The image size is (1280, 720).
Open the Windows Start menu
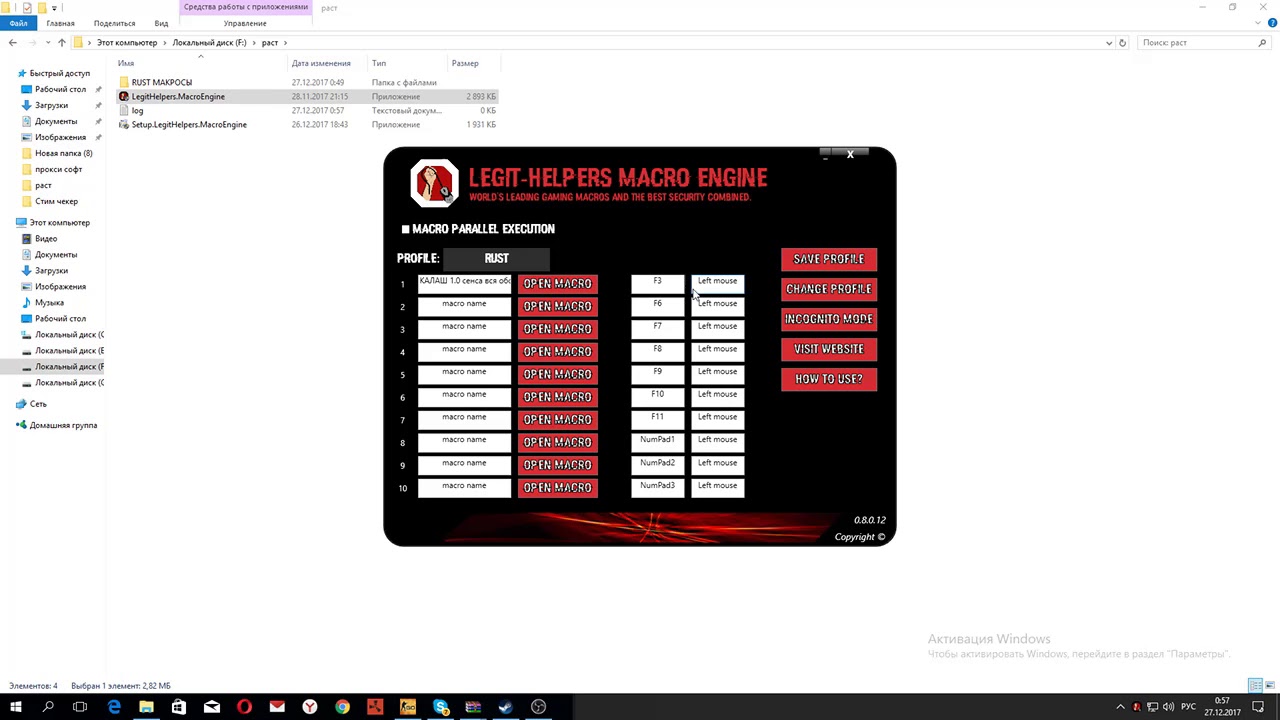point(16,707)
